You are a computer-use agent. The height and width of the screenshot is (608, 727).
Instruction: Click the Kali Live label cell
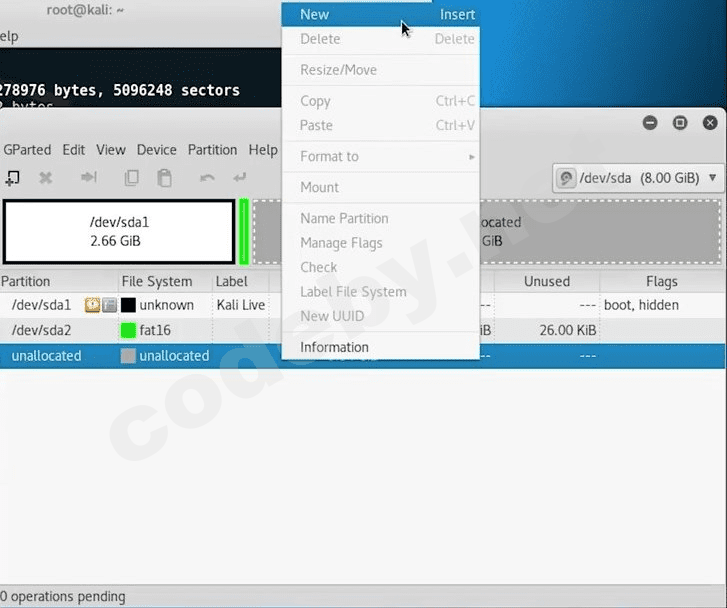(x=241, y=305)
